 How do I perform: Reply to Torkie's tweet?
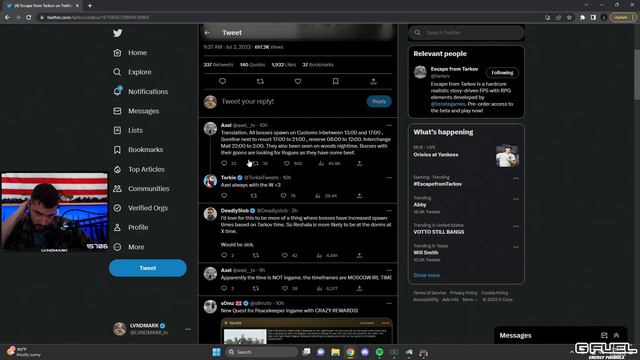[224, 196]
